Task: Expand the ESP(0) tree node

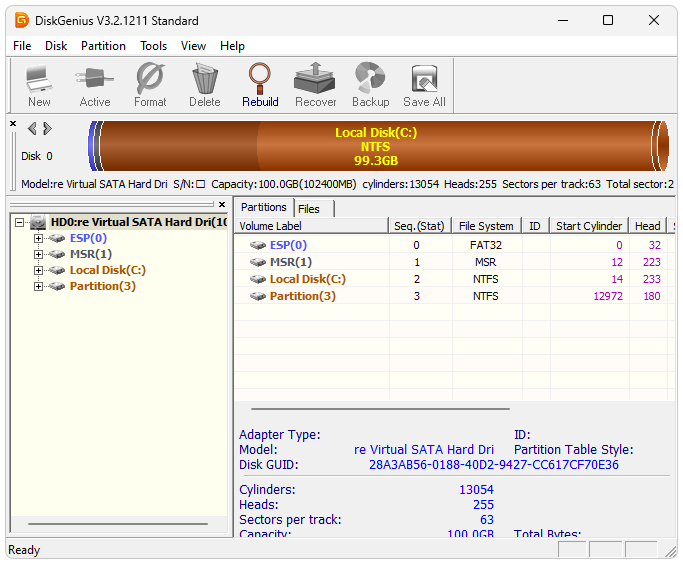Action: (x=39, y=238)
